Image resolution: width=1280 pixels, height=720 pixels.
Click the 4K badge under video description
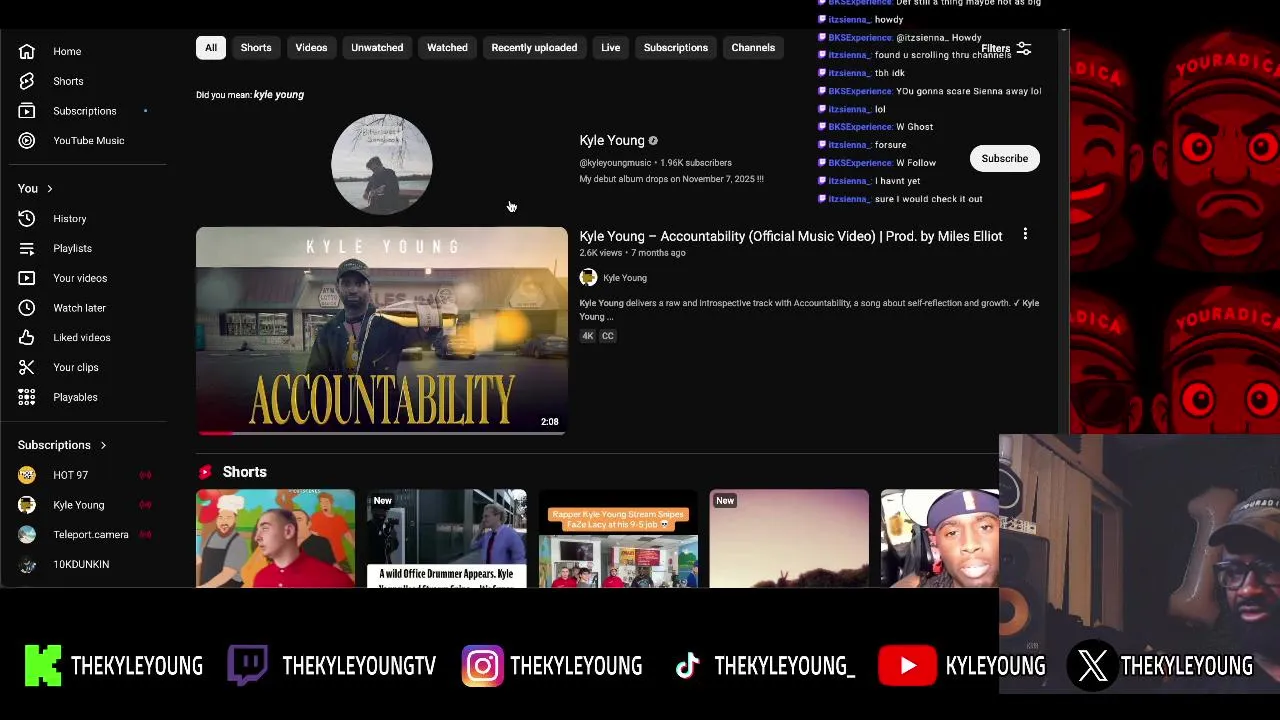coord(588,336)
